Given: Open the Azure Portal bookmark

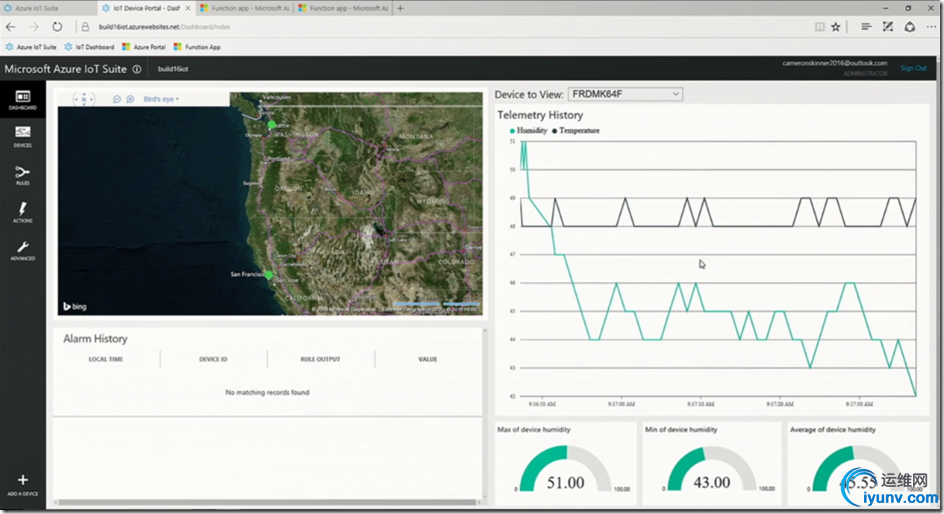Looking at the screenshot, I should pyautogui.click(x=144, y=47).
